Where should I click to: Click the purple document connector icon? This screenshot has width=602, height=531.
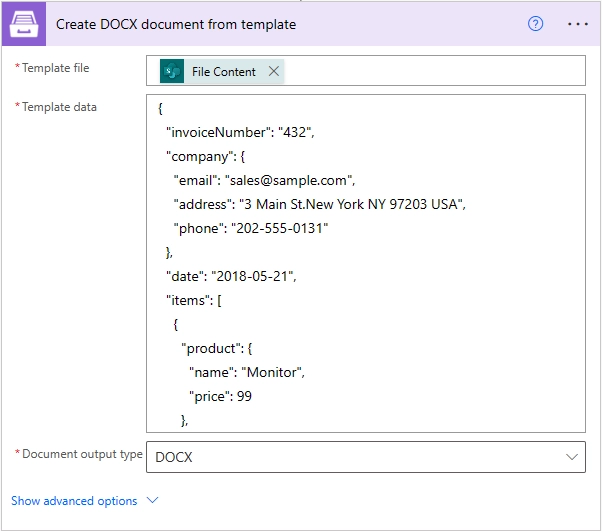coord(24,24)
